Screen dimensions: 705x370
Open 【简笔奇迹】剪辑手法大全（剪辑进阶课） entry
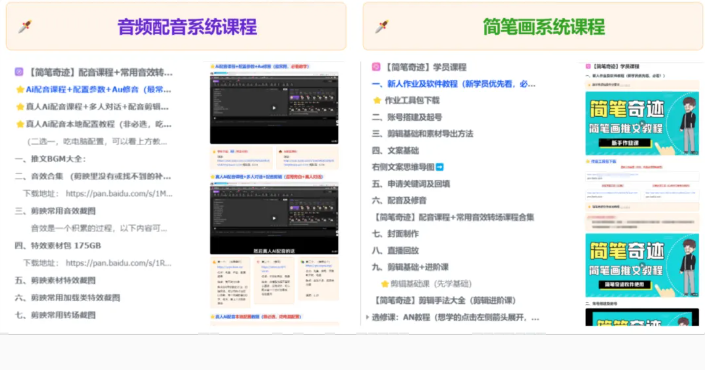[x=444, y=300]
